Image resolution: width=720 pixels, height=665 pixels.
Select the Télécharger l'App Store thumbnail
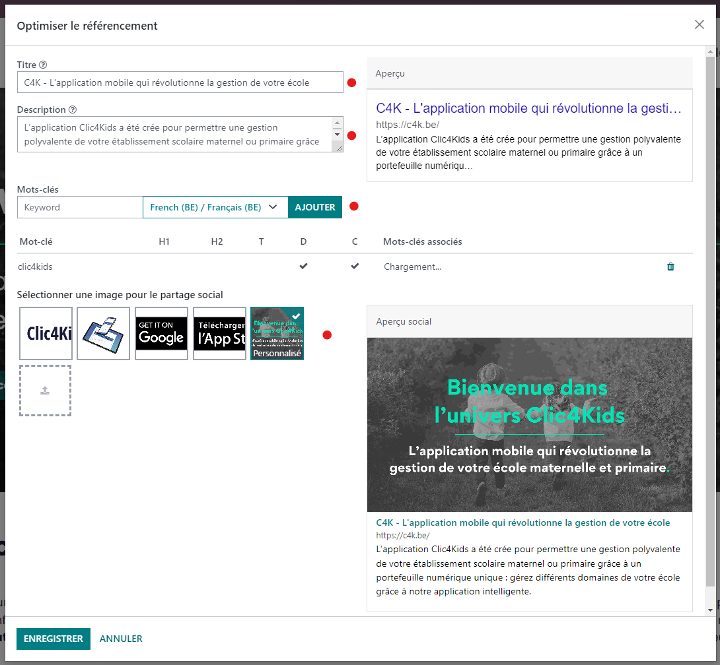(x=219, y=333)
